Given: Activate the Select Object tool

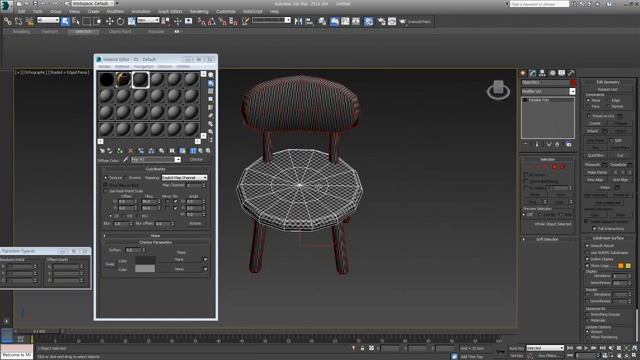Looking at the screenshot, I should pyautogui.click(x=65, y=21).
